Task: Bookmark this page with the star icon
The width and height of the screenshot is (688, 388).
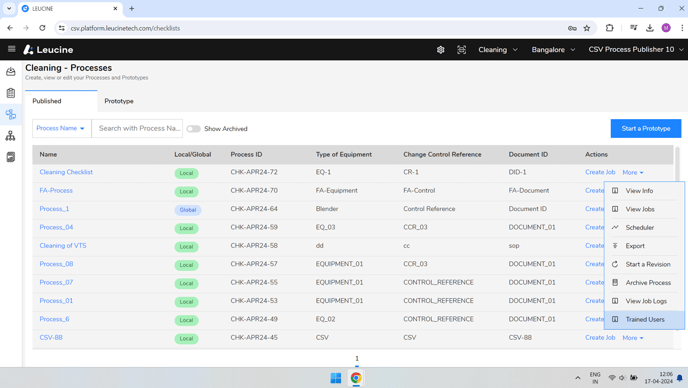Action: pyautogui.click(x=587, y=28)
